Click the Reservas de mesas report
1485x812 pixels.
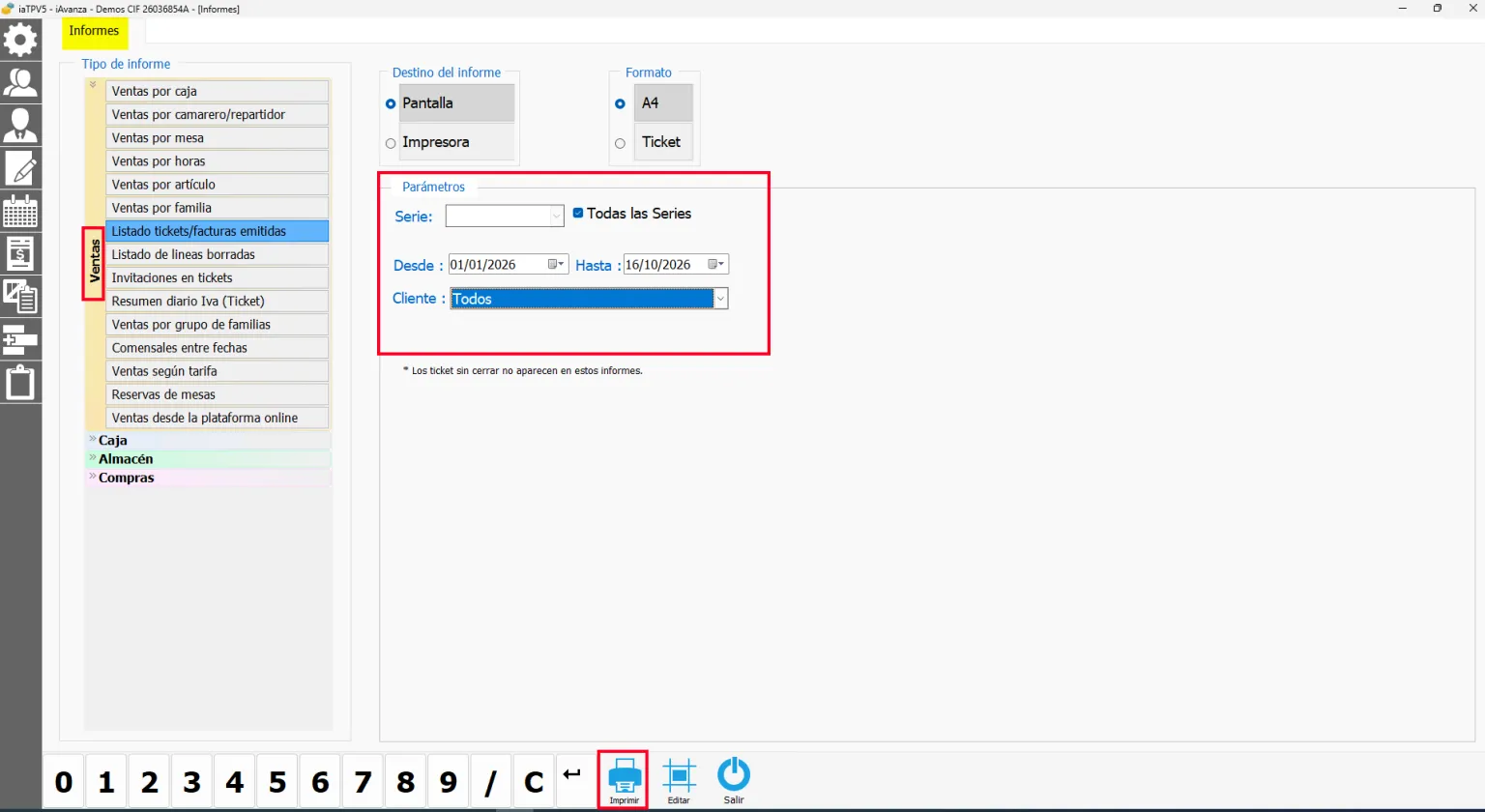coord(218,394)
